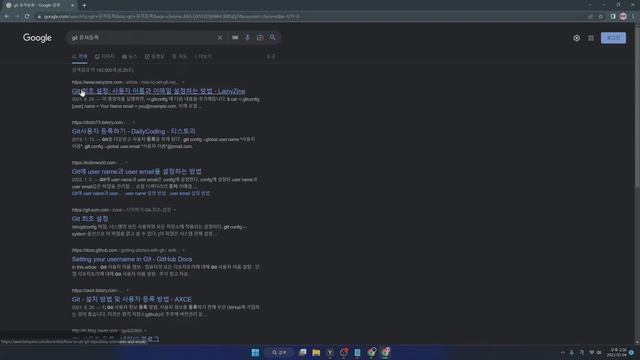This screenshot has height=360, width=640.
Task: Reload the page with the refresh icon
Action: [27, 16]
